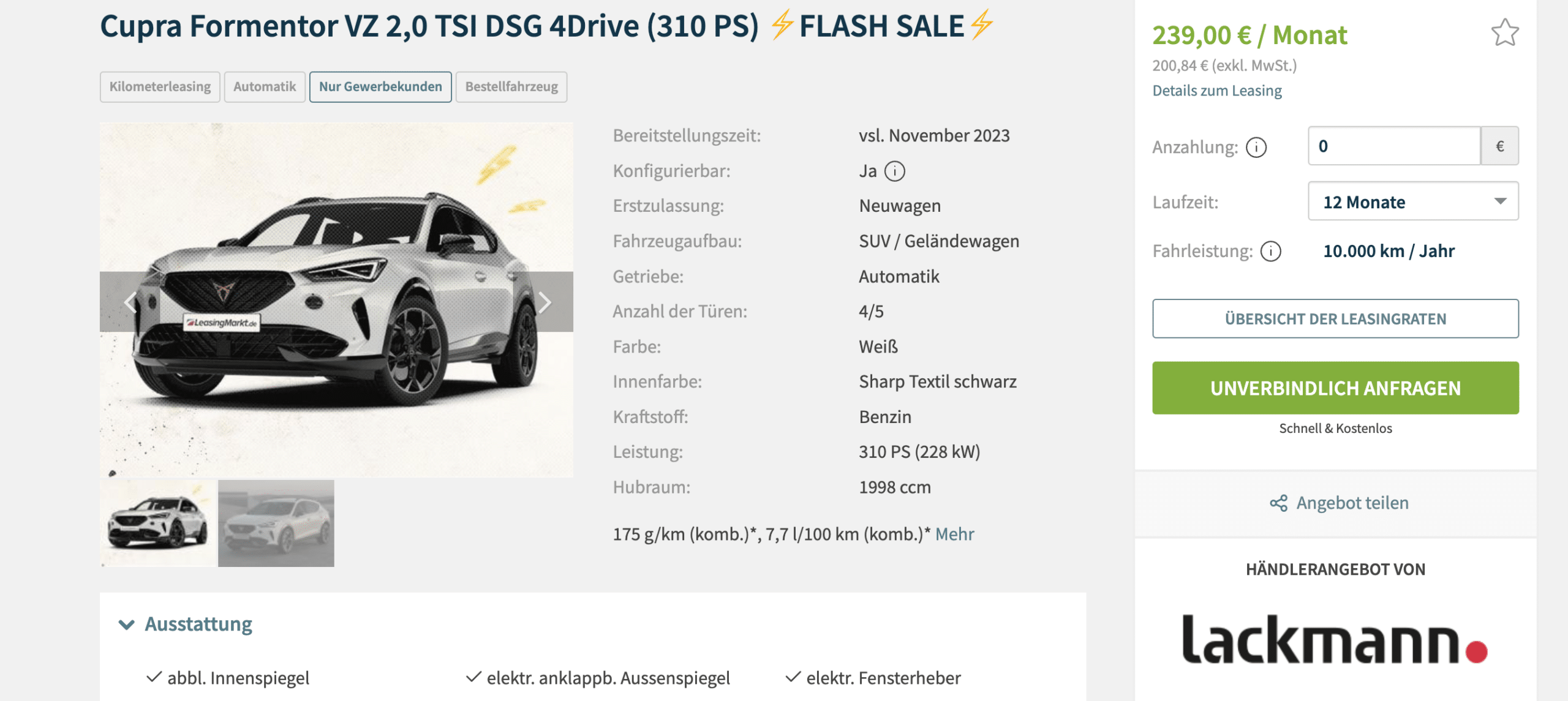Open Übersicht der Leasingraten
Viewport: 1568px width, 701px height.
[x=1335, y=319]
